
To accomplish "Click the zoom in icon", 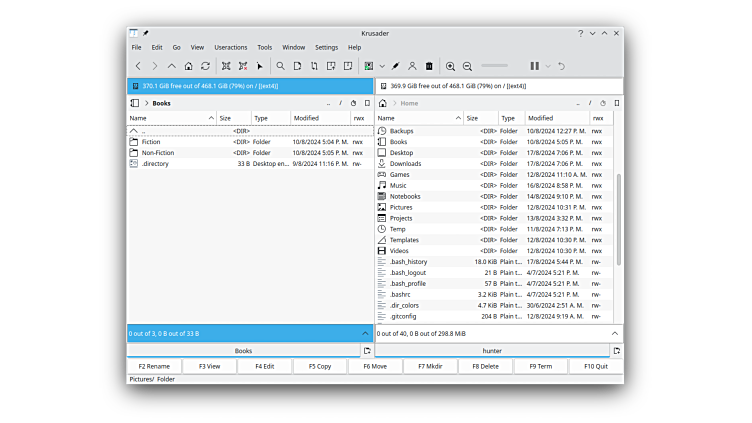I will pos(450,66).
